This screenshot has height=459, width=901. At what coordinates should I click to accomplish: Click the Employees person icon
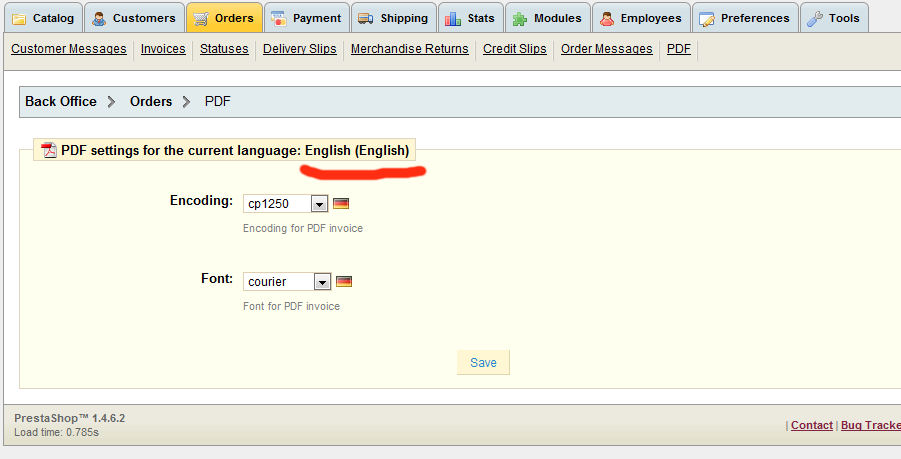pyautogui.click(x=607, y=19)
